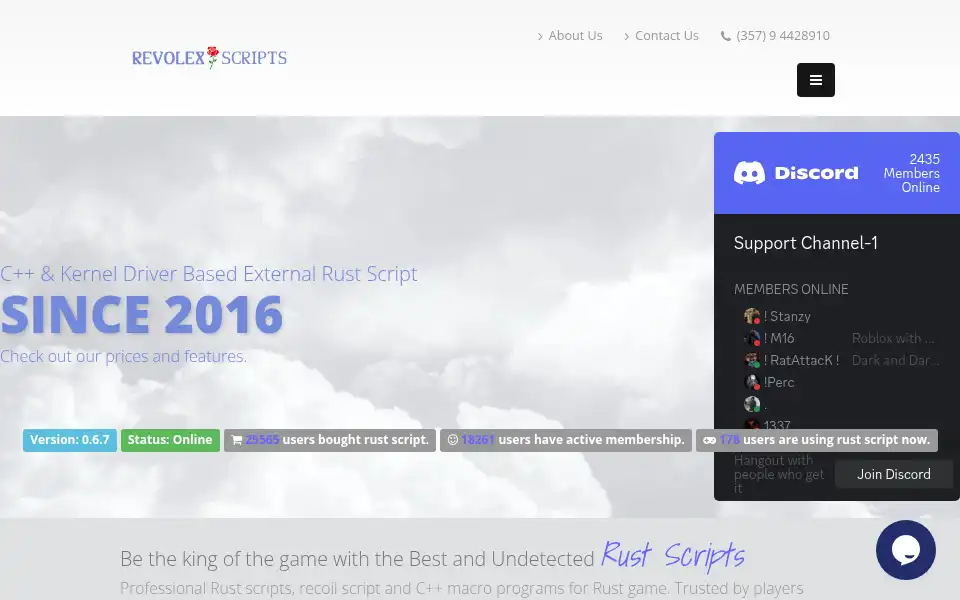Open the chat bubble widget
The width and height of the screenshot is (960, 600).
coord(906,550)
